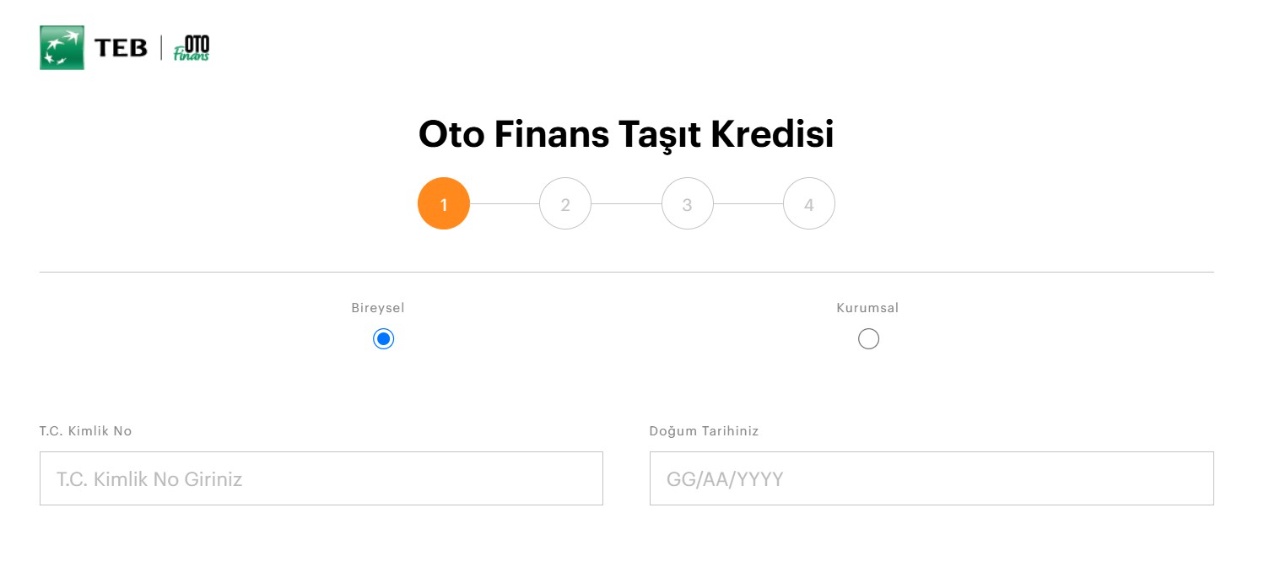Click the connector line between steps 2 and 3

(x=626, y=204)
